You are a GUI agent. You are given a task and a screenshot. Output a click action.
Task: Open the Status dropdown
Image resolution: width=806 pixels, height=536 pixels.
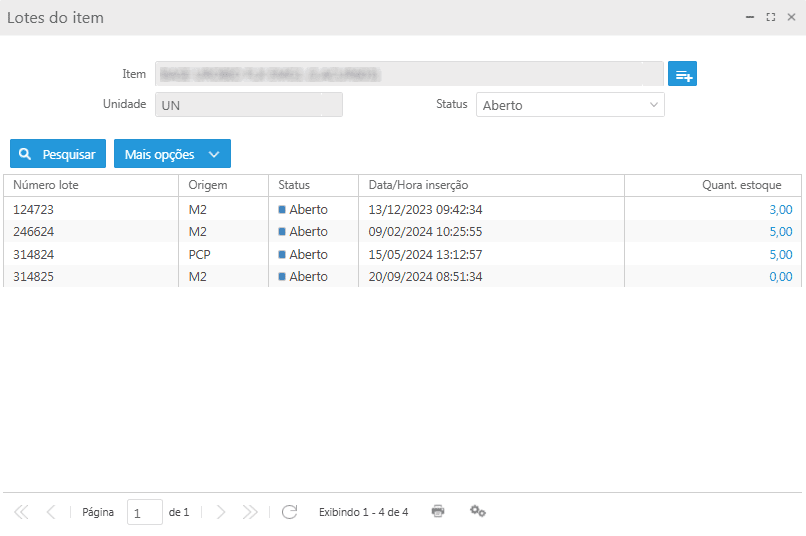[570, 105]
